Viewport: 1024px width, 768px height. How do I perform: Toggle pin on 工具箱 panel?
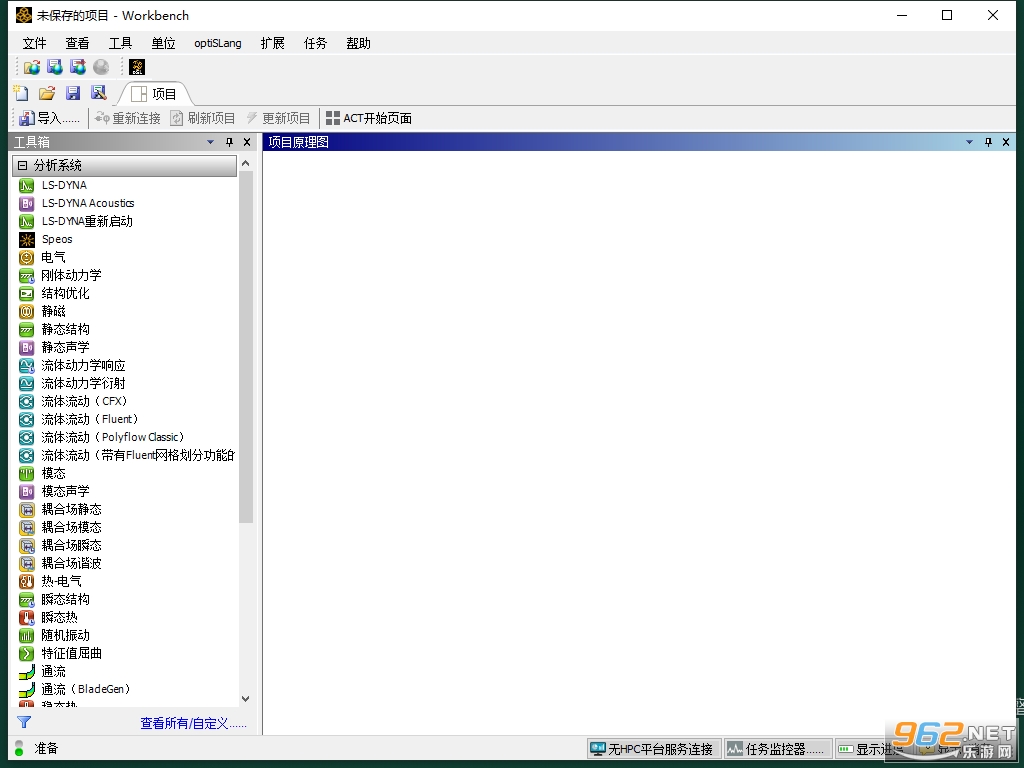pos(229,142)
